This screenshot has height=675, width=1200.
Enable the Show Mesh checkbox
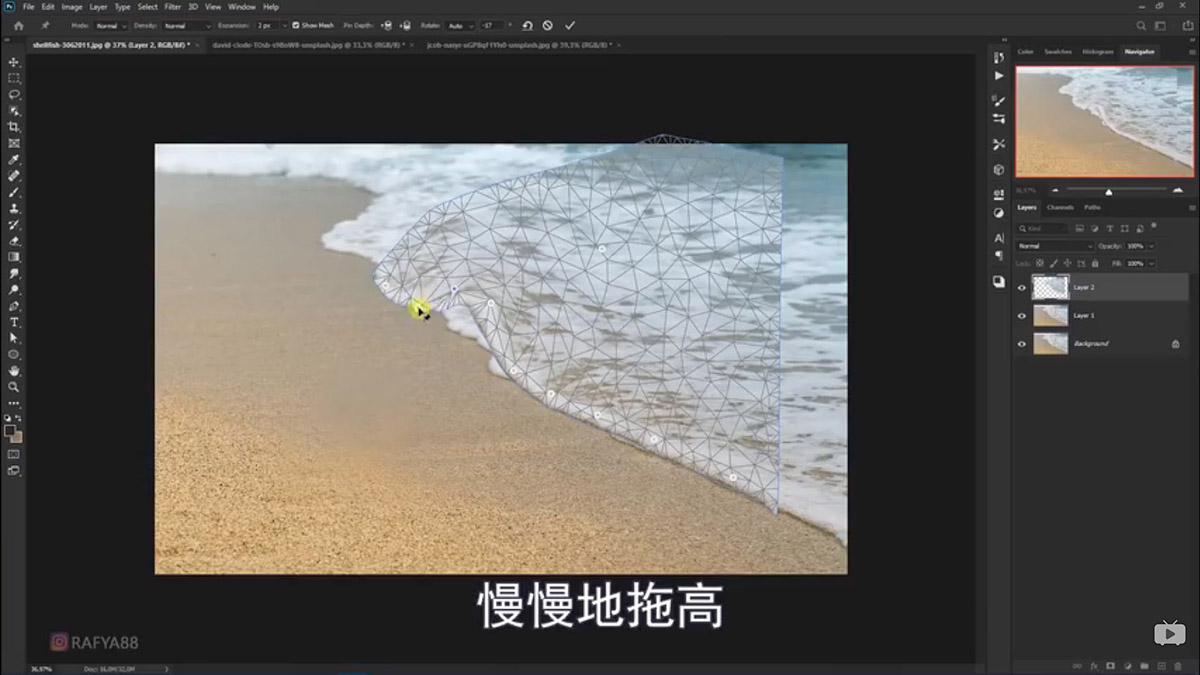296,25
